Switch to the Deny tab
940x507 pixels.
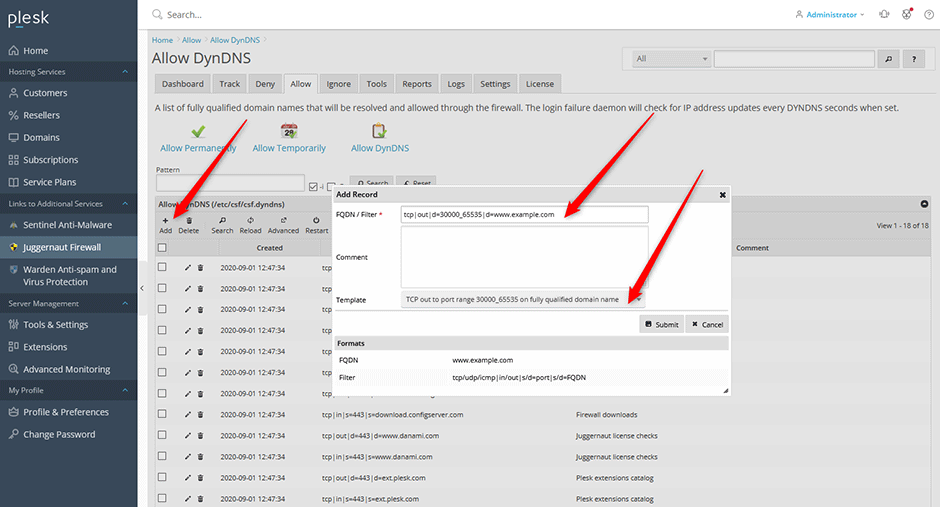point(265,84)
